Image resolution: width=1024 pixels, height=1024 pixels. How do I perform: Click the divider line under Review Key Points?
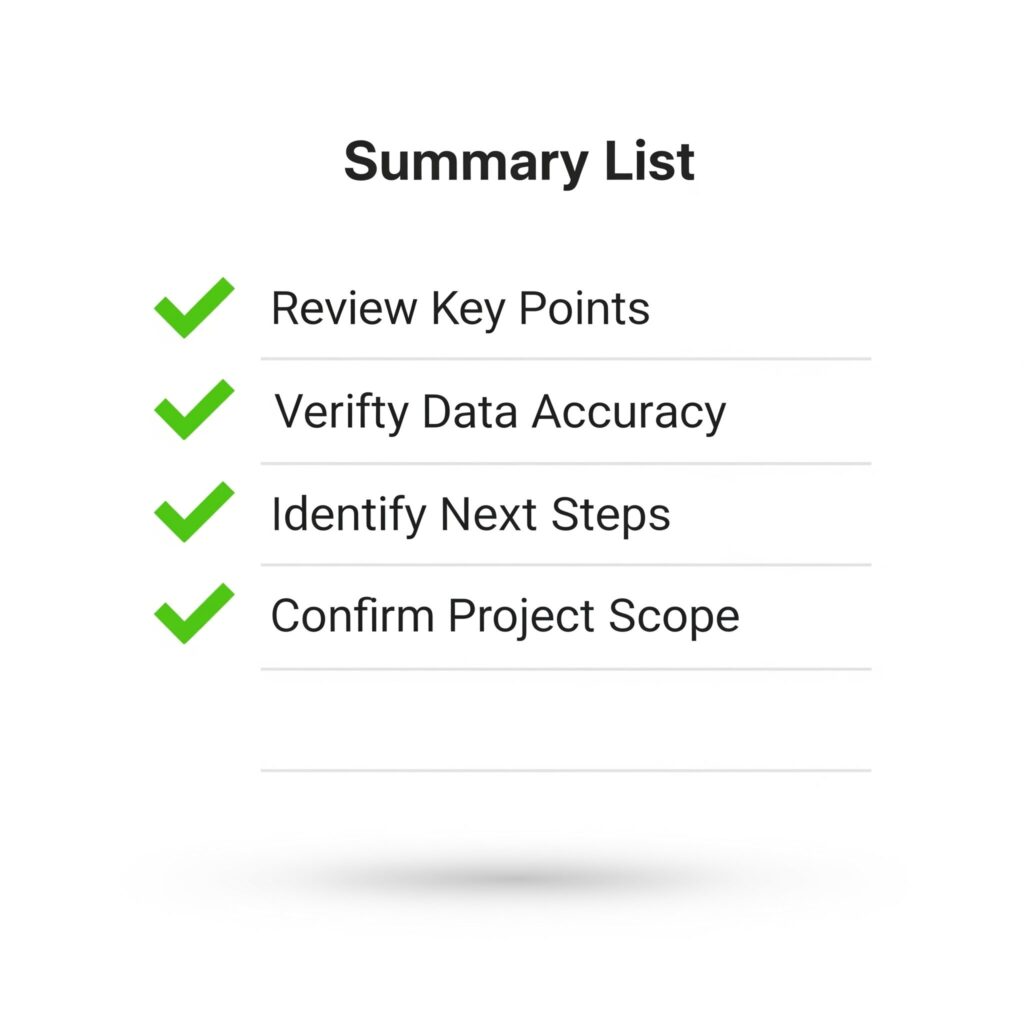point(566,359)
